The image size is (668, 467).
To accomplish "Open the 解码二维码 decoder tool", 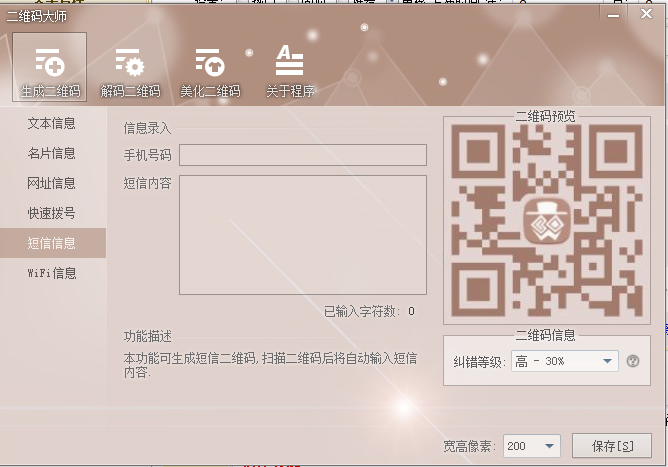I will [x=130, y=69].
